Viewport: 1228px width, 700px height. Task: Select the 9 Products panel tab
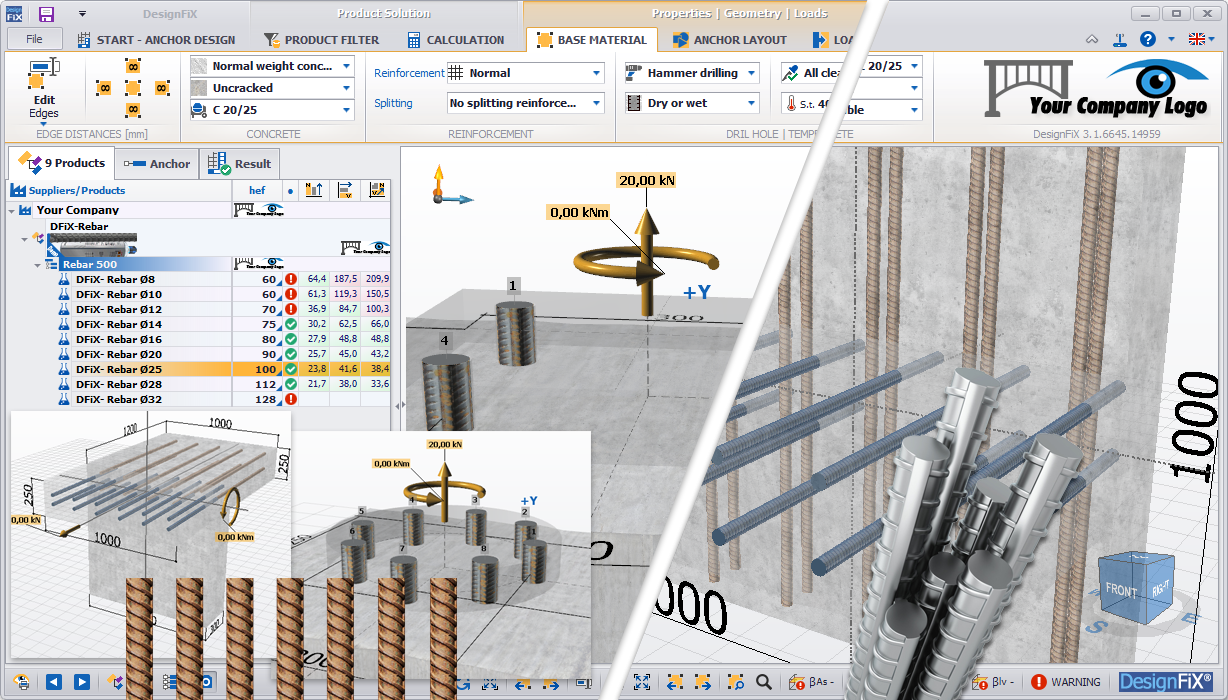[x=61, y=163]
